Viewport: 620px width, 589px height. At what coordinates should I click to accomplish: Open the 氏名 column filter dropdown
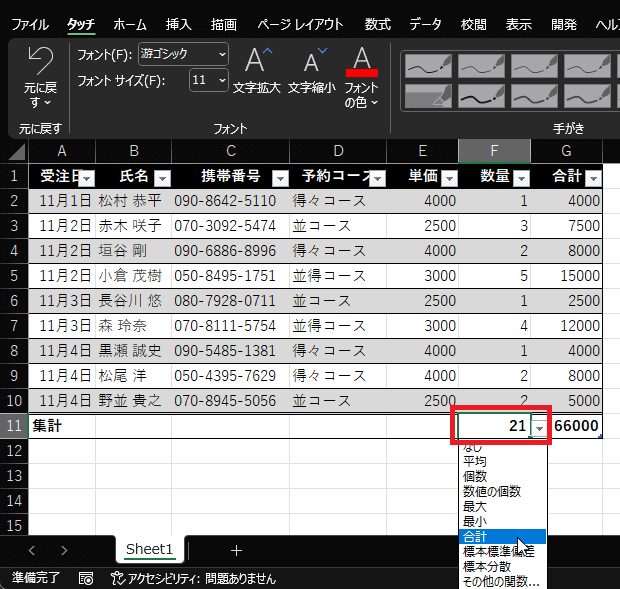pyautogui.click(x=162, y=178)
